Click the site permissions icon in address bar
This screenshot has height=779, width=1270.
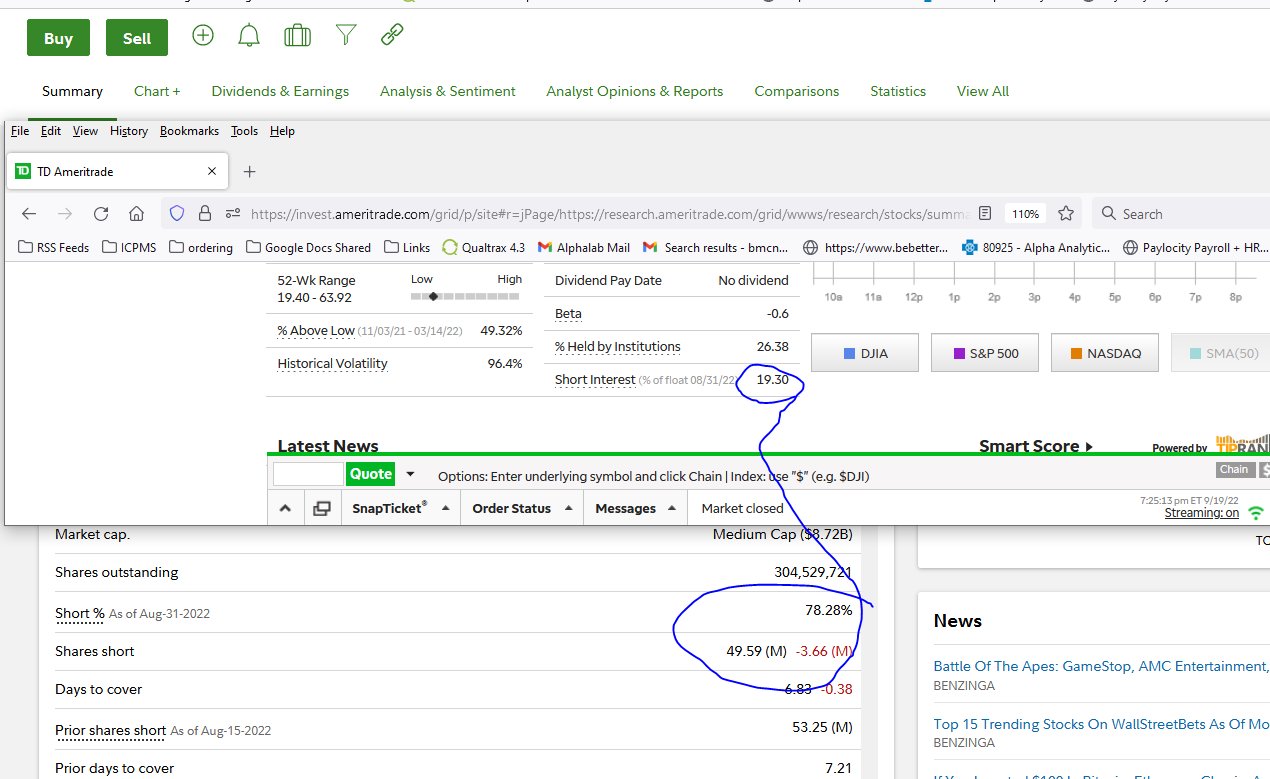click(x=233, y=213)
